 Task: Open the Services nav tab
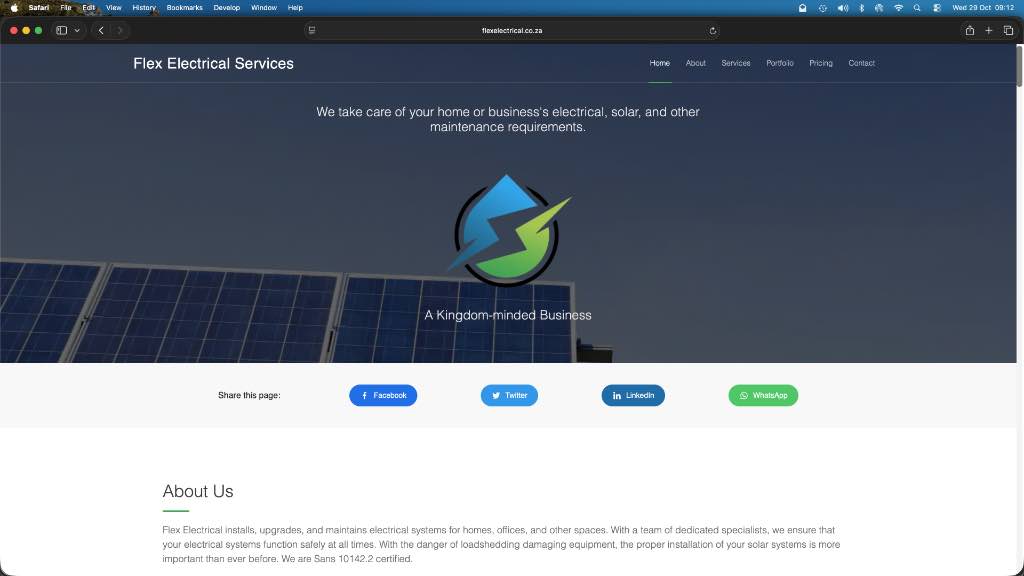pos(735,63)
